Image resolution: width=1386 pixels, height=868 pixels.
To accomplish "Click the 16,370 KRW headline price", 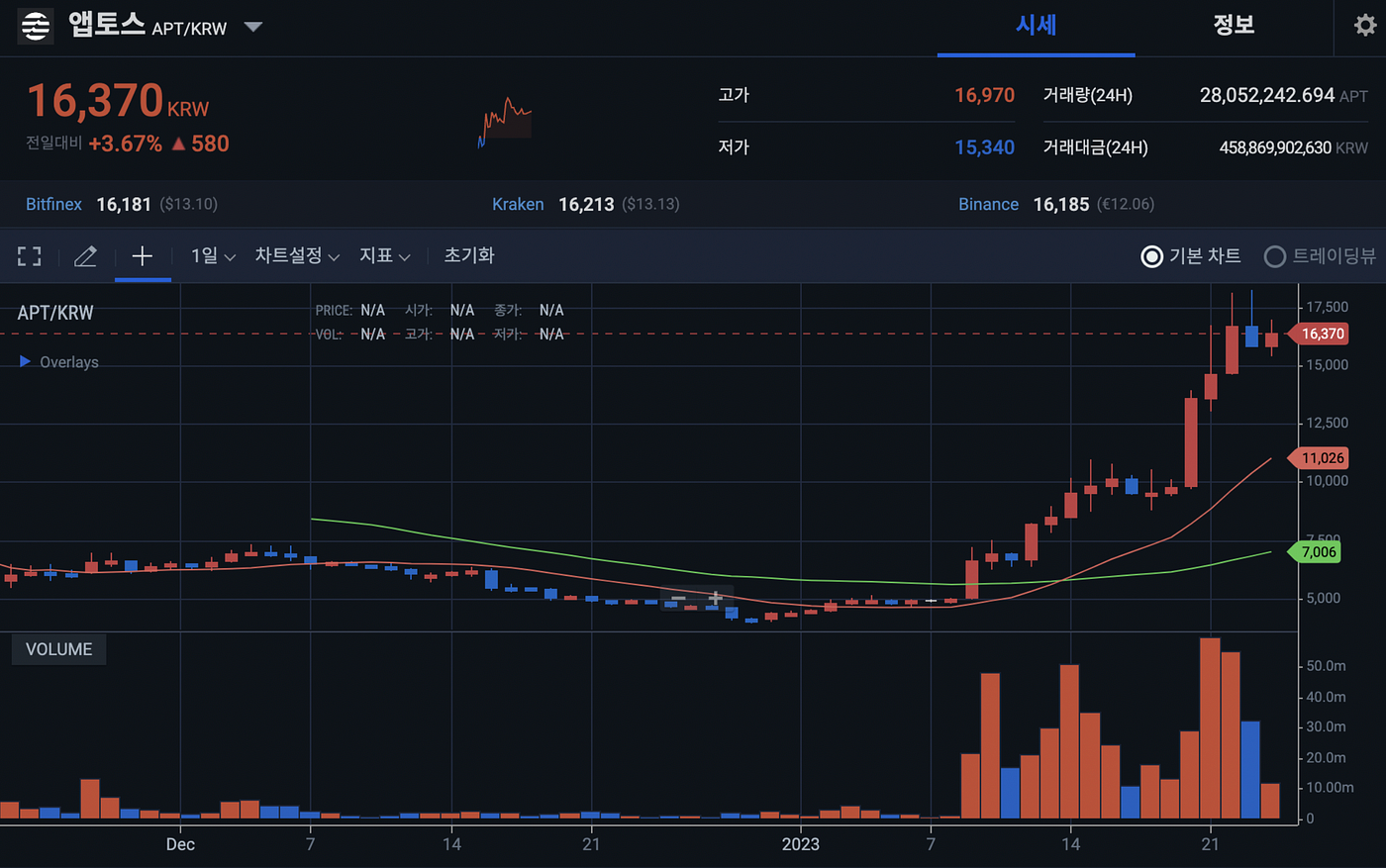I will point(118,101).
